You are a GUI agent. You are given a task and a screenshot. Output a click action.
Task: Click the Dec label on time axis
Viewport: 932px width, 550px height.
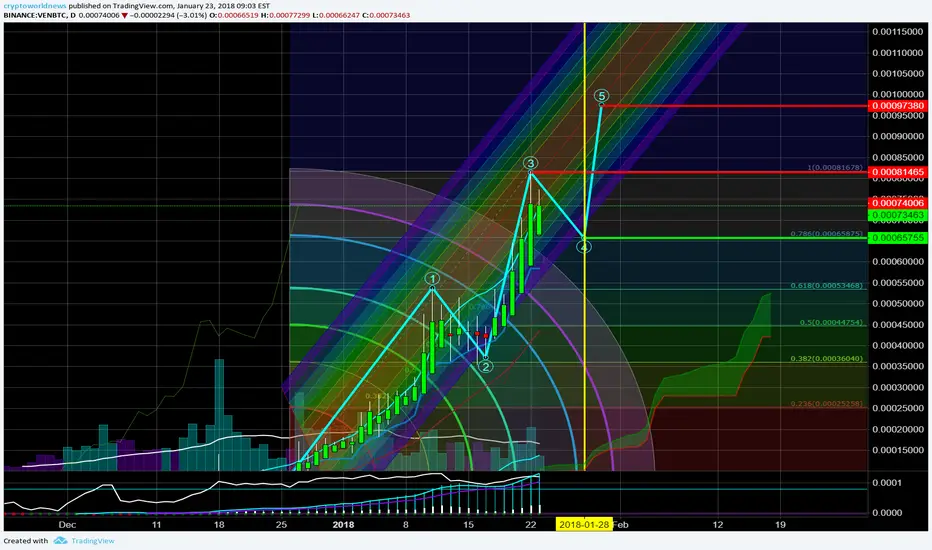click(67, 524)
